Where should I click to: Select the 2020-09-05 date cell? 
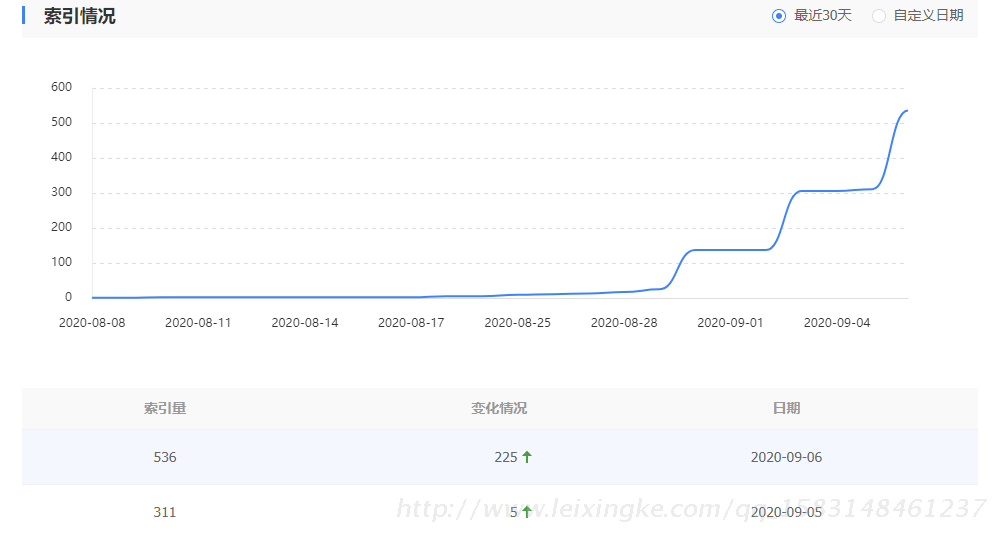pyautogui.click(x=786, y=512)
